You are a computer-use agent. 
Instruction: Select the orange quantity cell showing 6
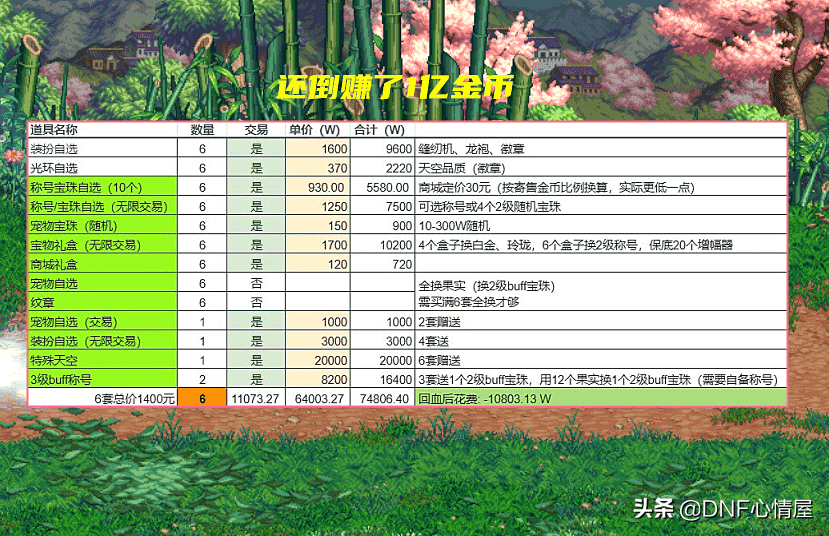202,398
